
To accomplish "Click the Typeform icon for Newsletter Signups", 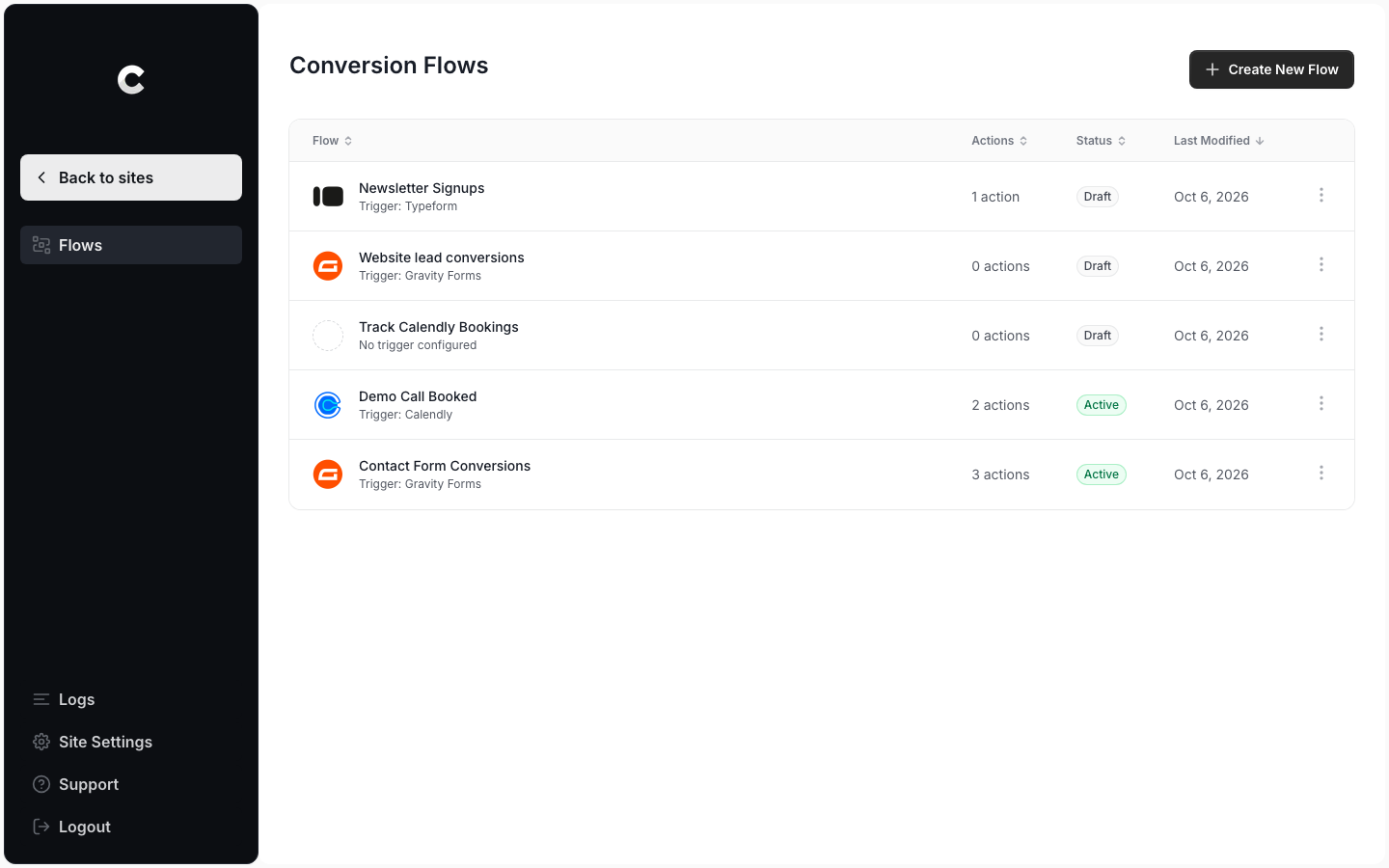I will [x=328, y=197].
